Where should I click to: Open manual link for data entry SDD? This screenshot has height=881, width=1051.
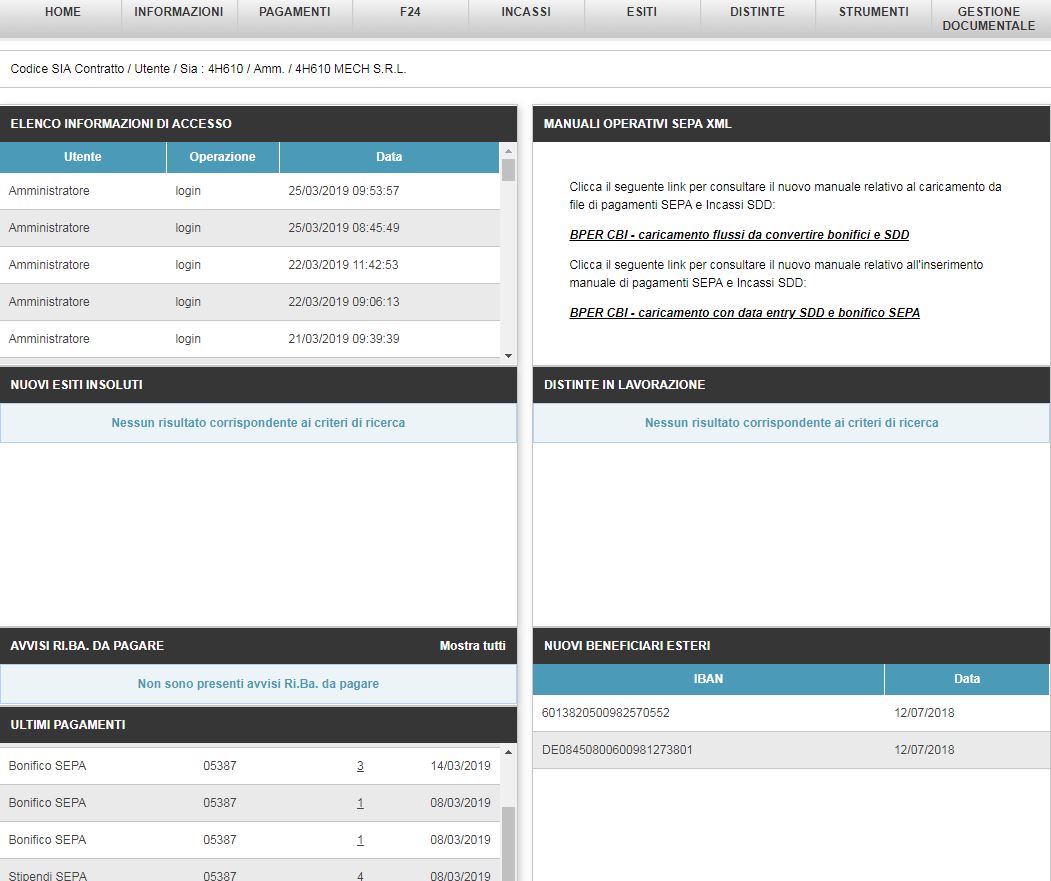(744, 313)
